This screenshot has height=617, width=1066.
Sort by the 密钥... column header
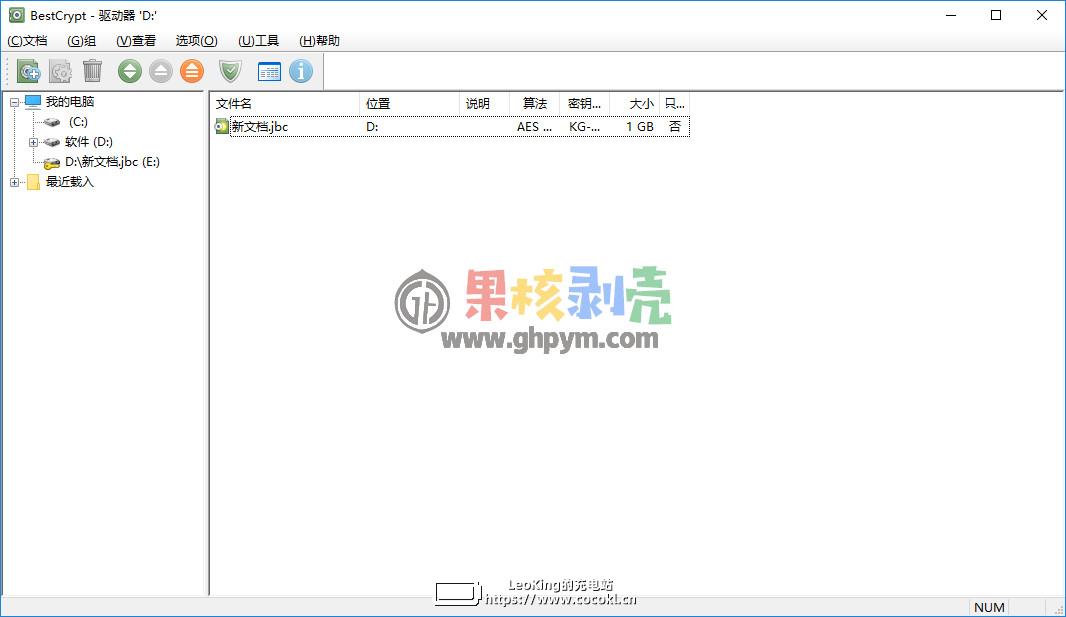click(x=585, y=104)
